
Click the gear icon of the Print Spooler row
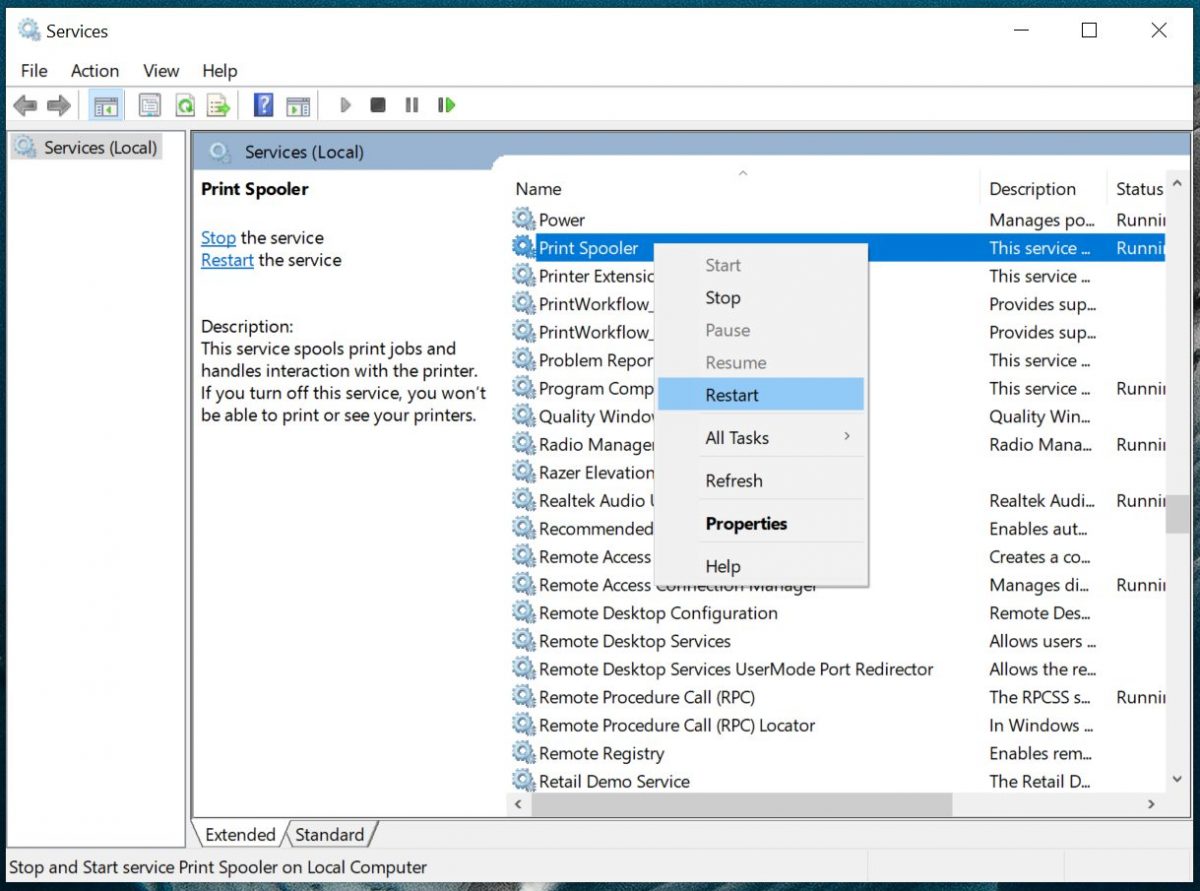(x=524, y=247)
